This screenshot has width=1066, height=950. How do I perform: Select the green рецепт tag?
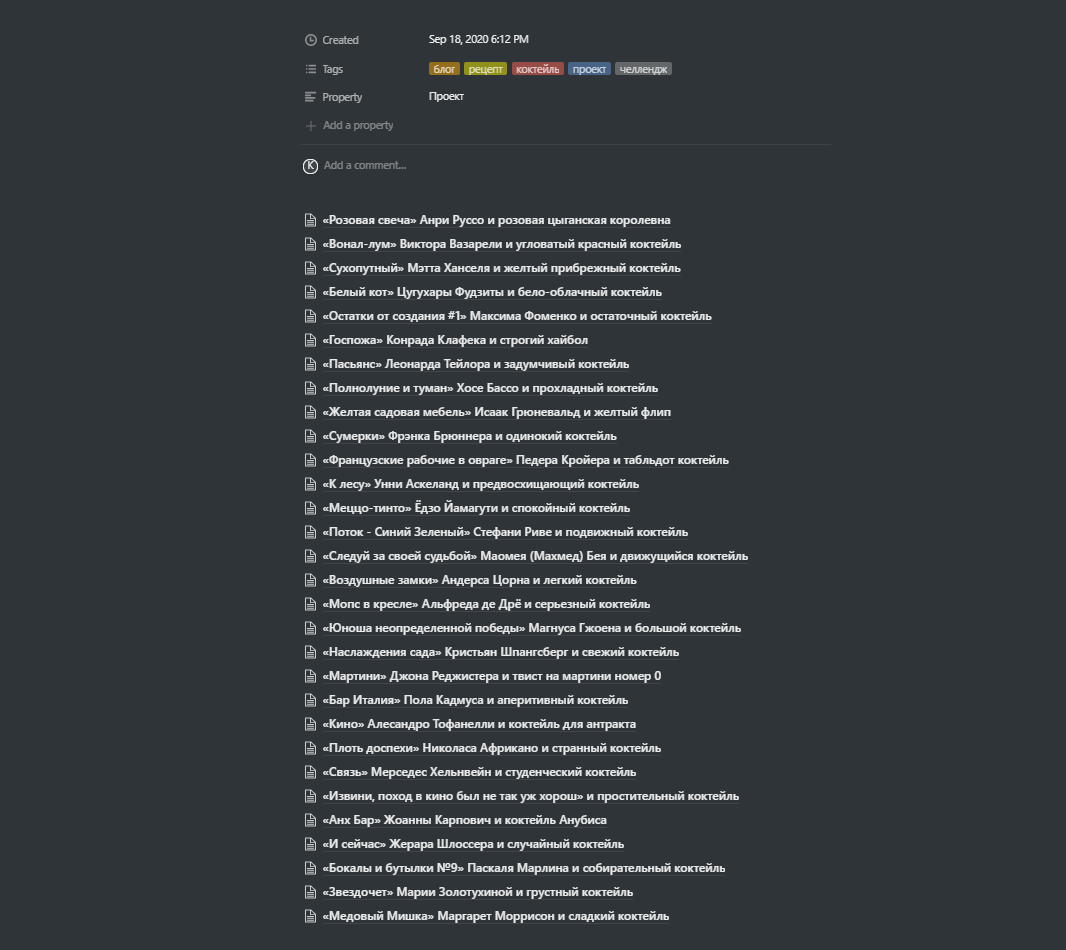(x=485, y=69)
